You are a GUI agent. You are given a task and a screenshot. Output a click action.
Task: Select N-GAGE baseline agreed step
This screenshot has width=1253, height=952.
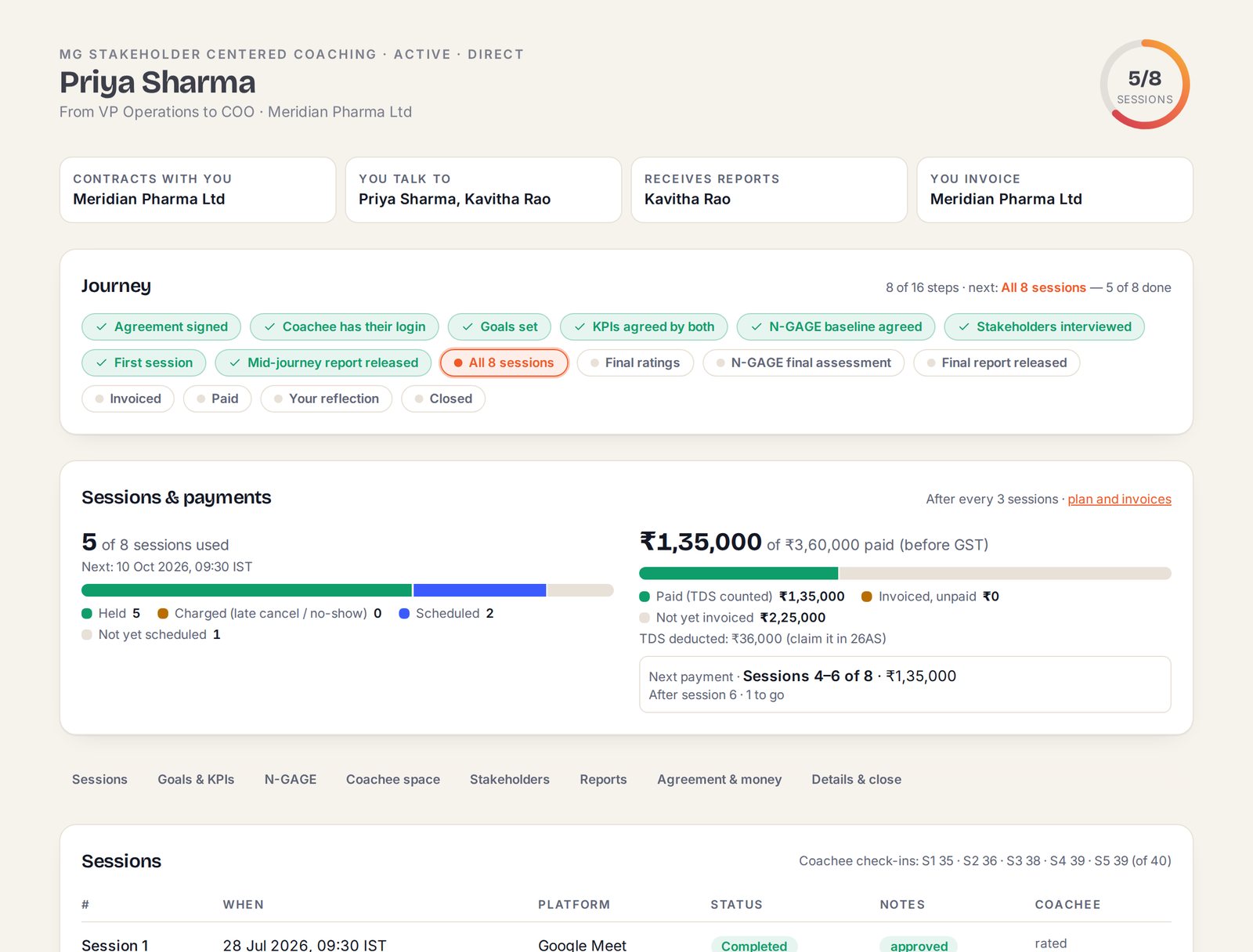(836, 326)
